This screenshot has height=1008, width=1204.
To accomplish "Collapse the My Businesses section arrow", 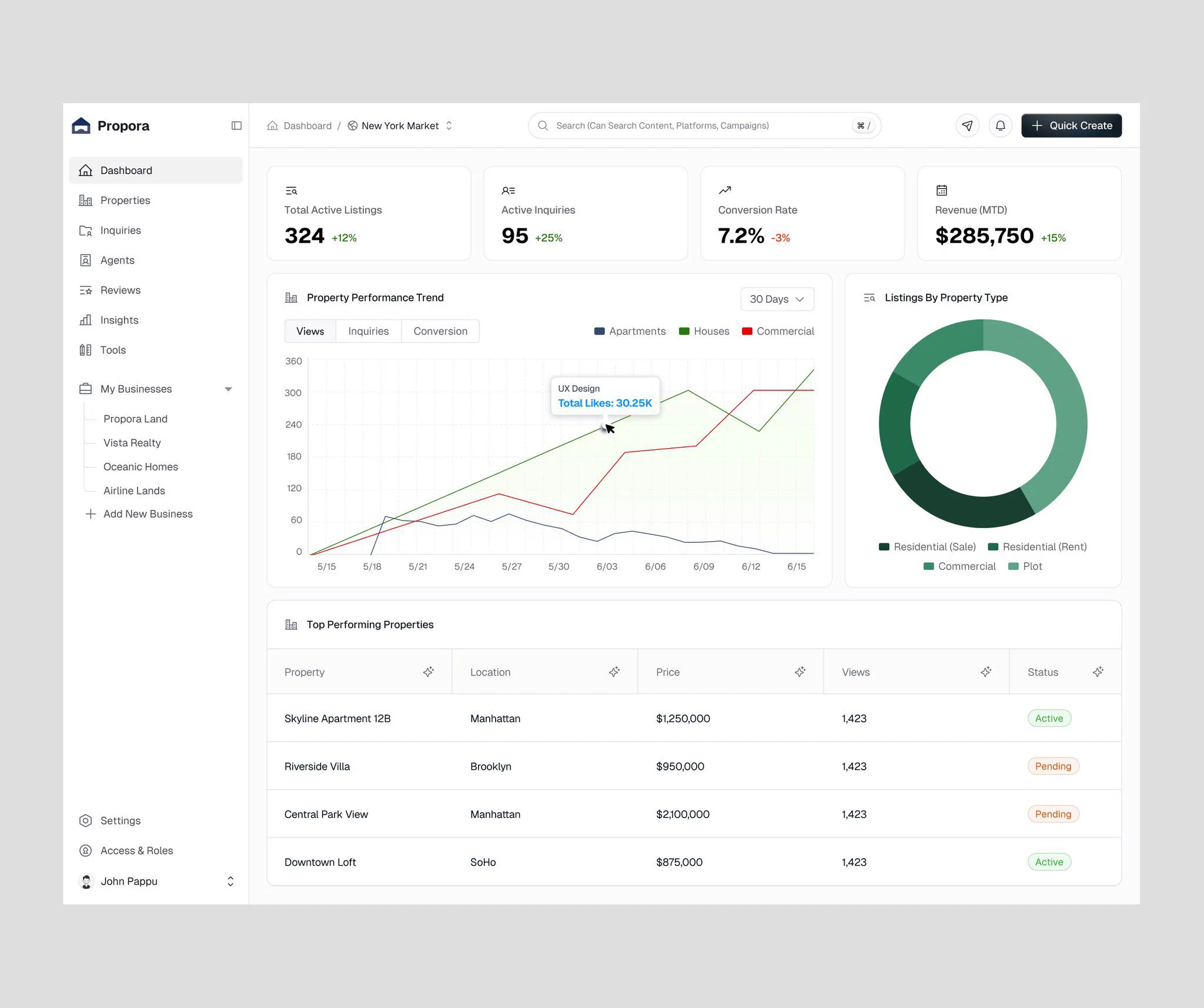I will tap(228, 389).
